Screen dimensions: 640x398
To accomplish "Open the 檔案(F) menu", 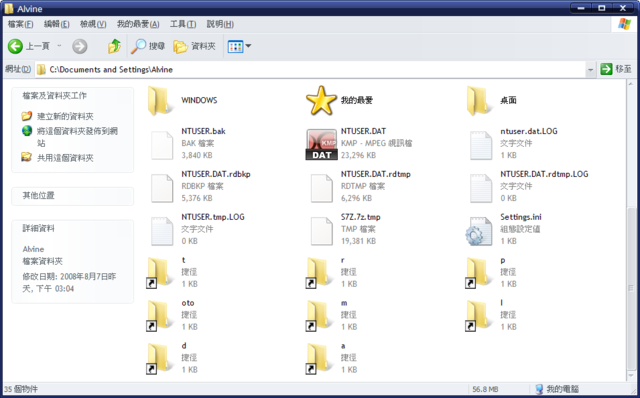I will 20,24.
